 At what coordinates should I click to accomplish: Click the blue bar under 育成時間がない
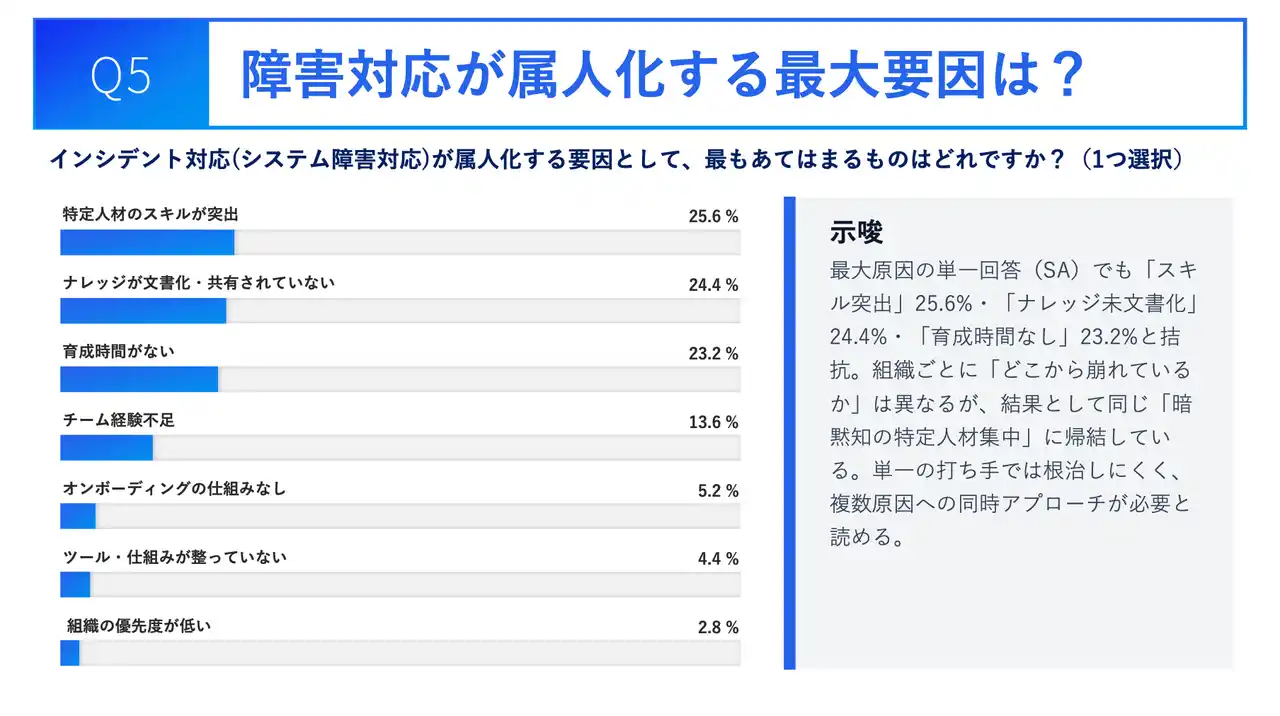click(139, 379)
